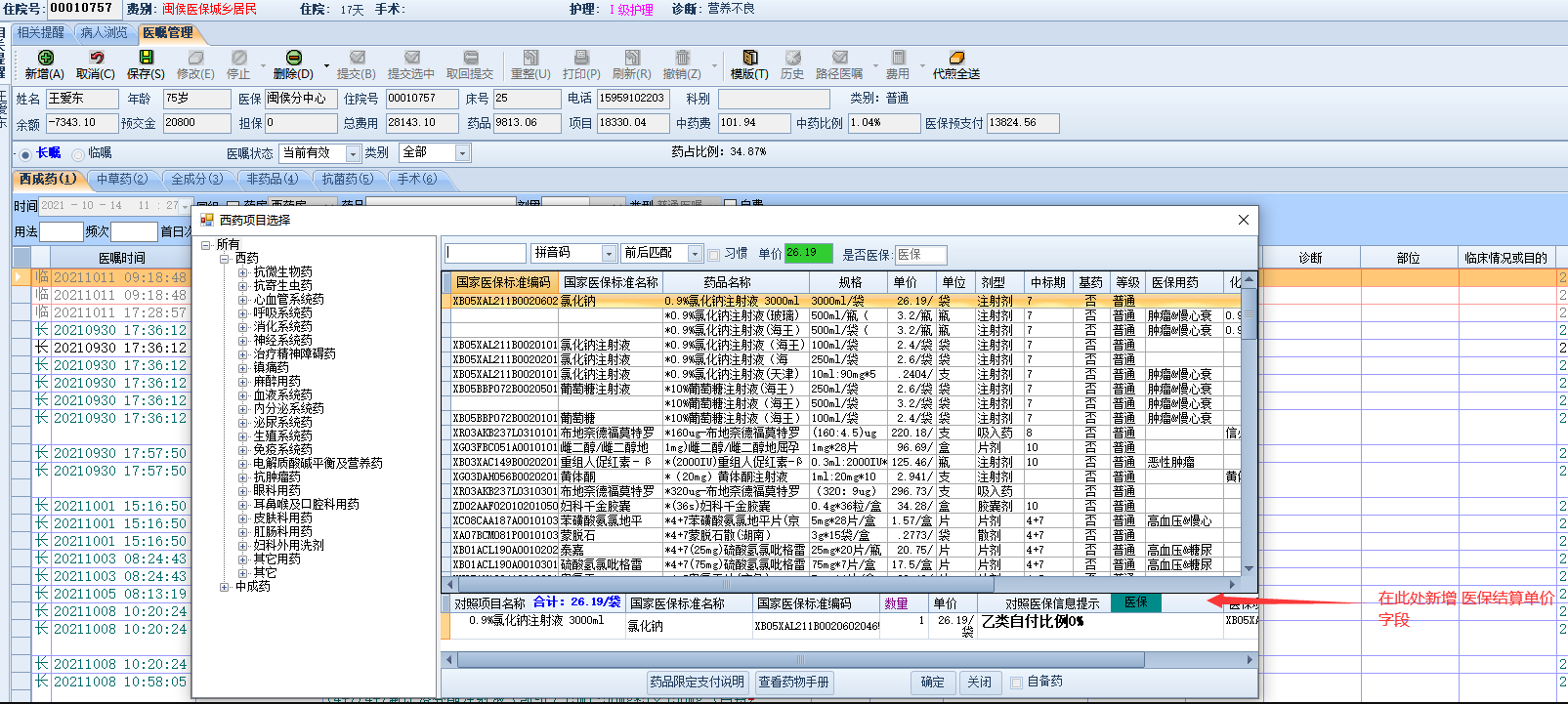The height and width of the screenshot is (704, 1568).
Task: Switch to the 全成分(3) tab
Action: 197,180
